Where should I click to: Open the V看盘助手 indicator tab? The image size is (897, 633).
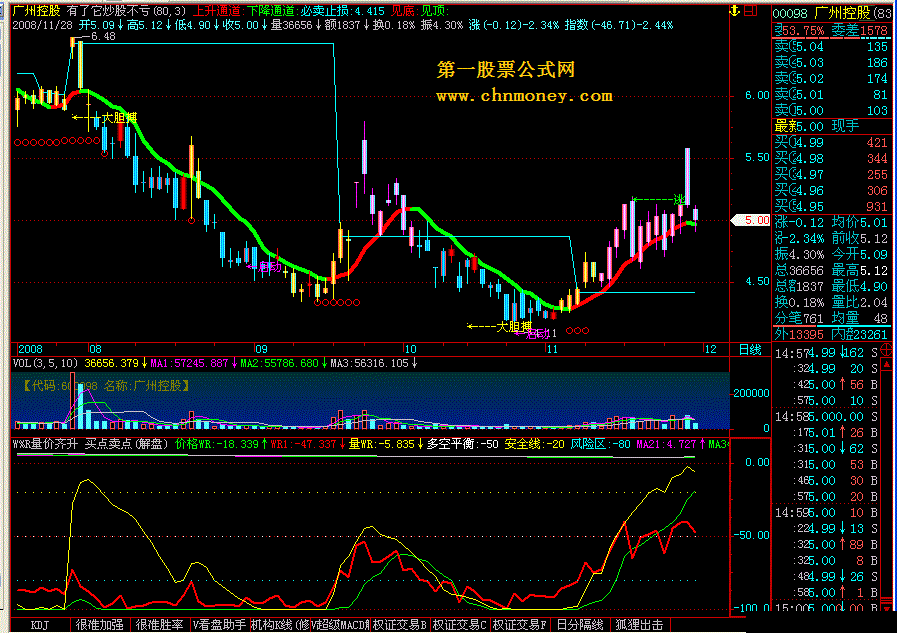pos(219,625)
